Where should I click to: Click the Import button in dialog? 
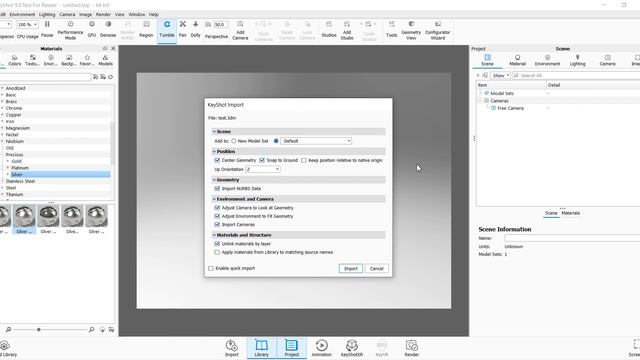(351, 269)
